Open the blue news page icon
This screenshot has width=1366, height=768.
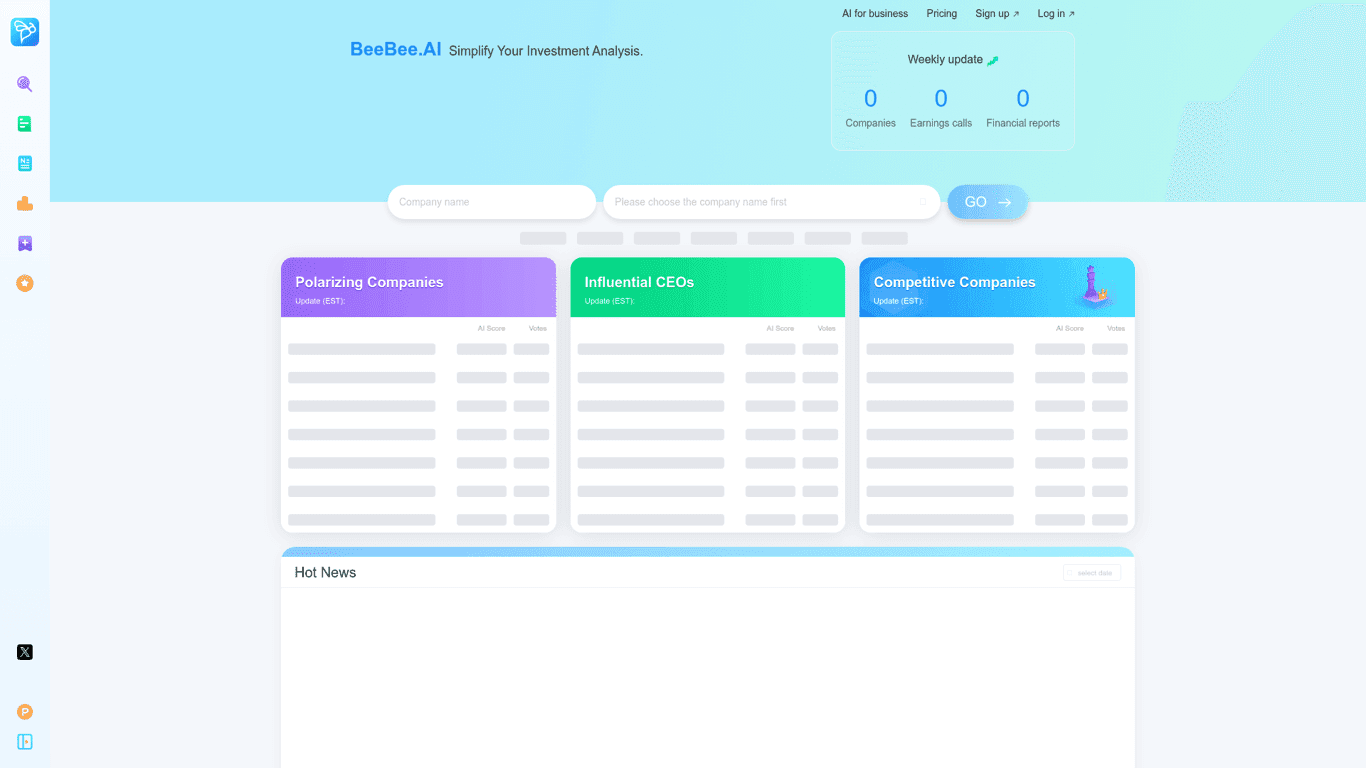[25, 164]
